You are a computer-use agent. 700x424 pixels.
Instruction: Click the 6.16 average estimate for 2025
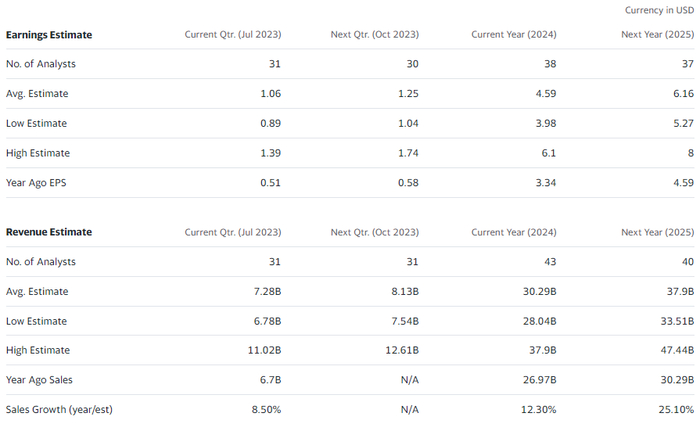(682, 94)
